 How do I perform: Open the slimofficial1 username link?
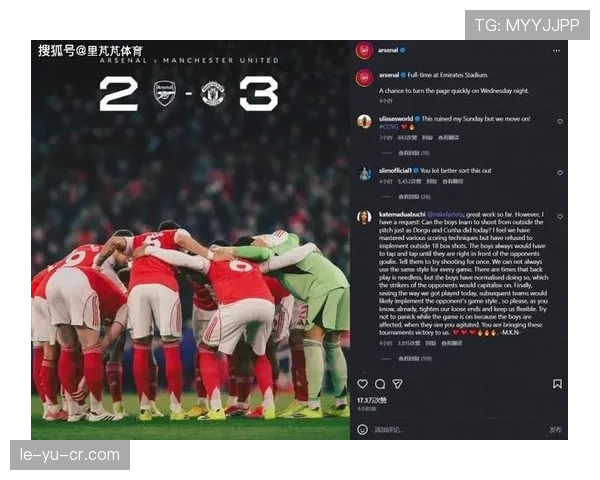click(395, 170)
